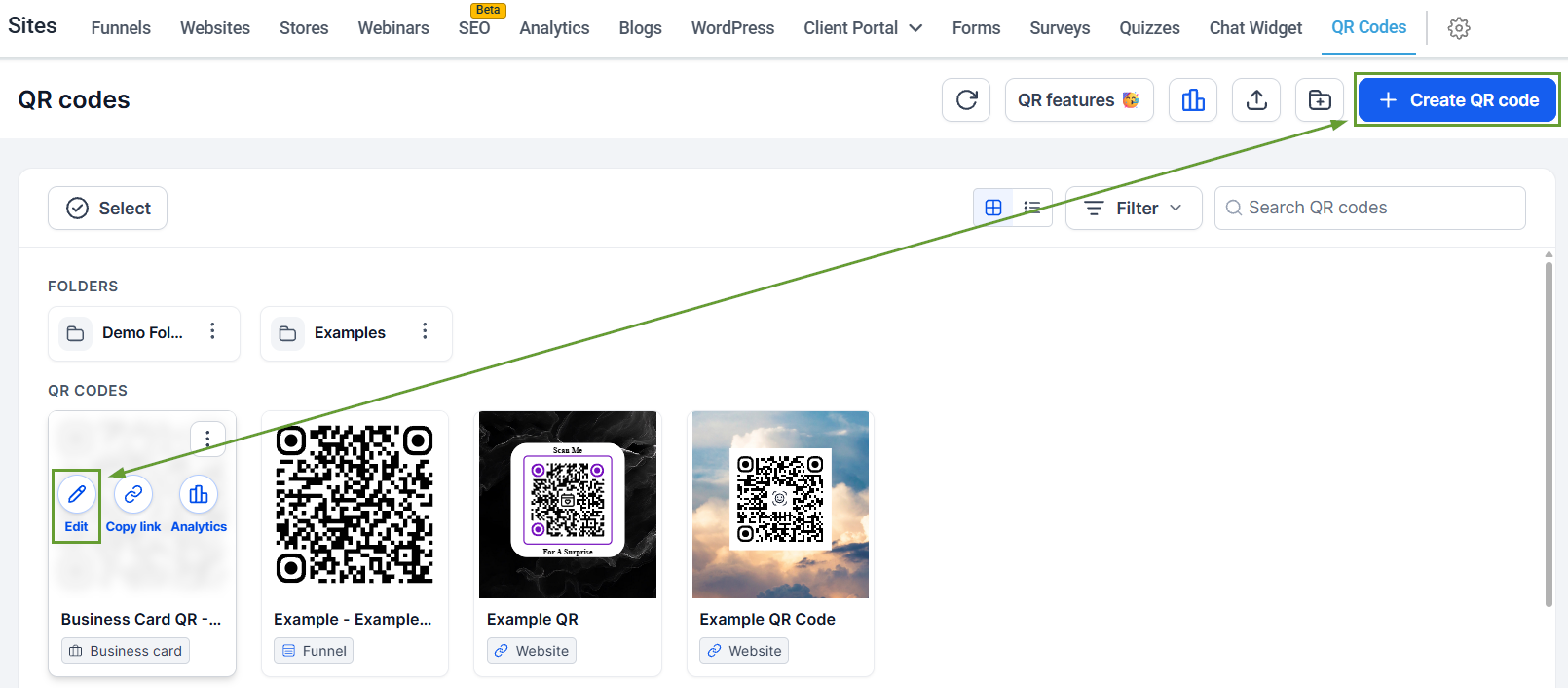Click the Demo folder icon
The height and width of the screenshot is (688, 1568).
[x=75, y=333]
